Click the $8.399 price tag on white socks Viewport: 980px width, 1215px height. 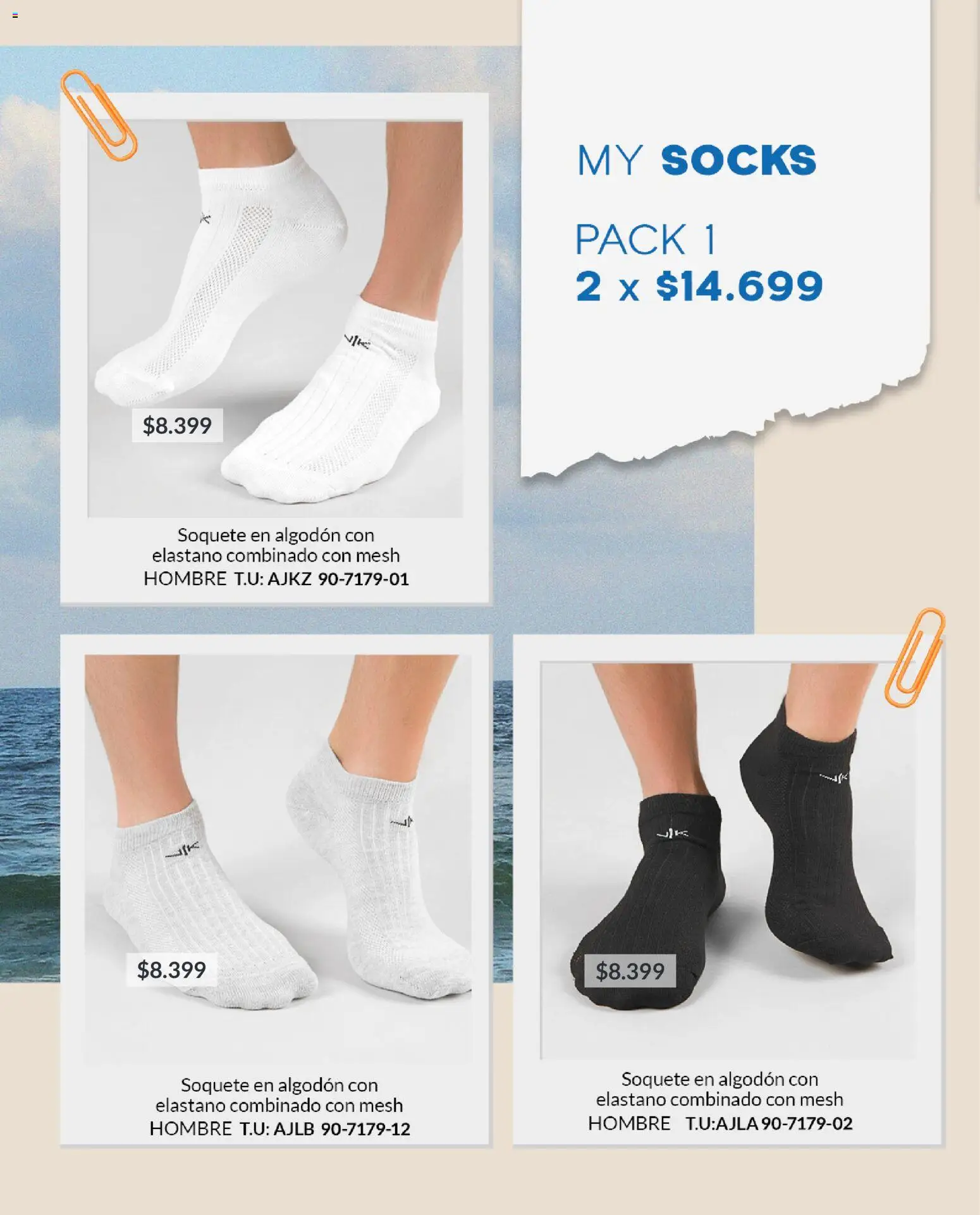click(x=177, y=426)
